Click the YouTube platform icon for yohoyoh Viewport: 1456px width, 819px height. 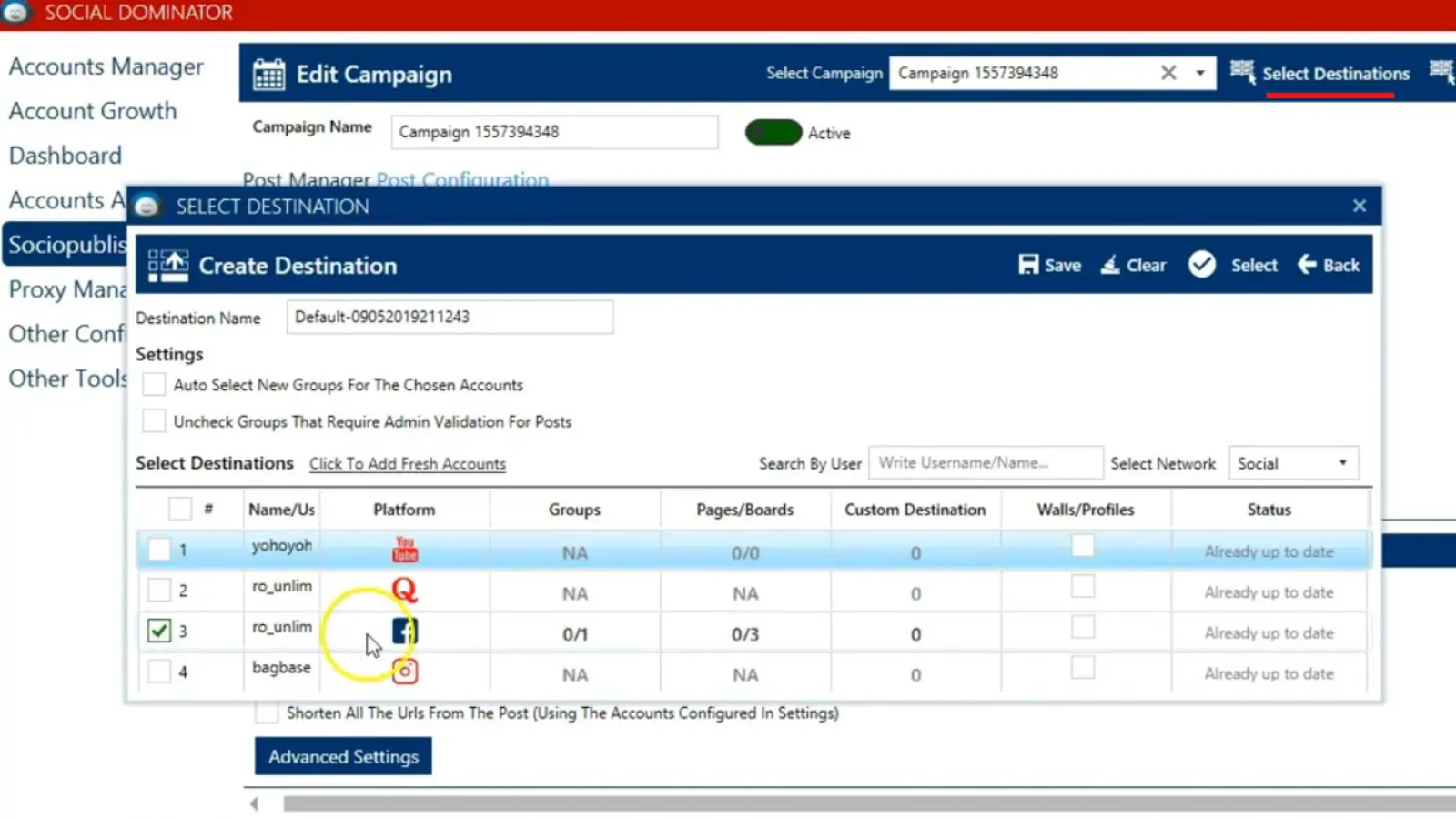coord(405,550)
